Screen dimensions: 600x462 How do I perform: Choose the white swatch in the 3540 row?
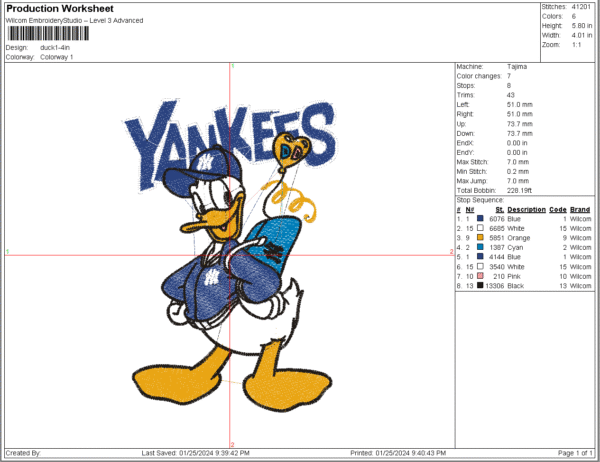480,266
